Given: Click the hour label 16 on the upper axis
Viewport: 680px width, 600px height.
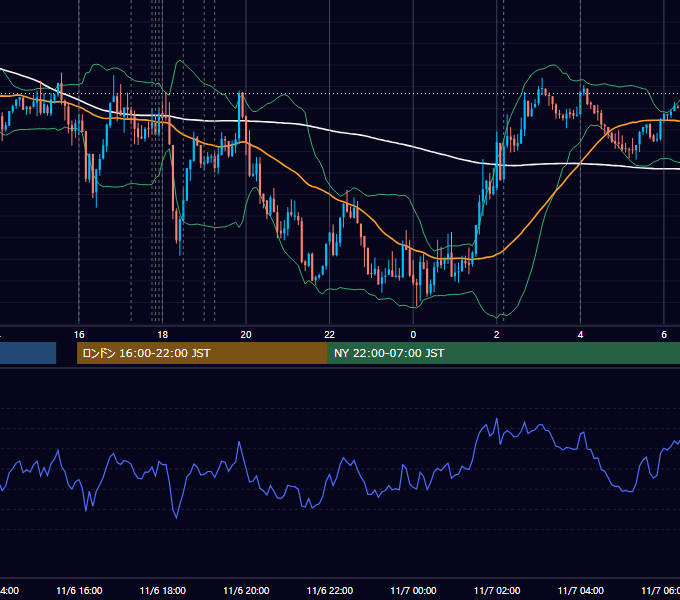Looking at the screenshot, I should click(79, 335).
